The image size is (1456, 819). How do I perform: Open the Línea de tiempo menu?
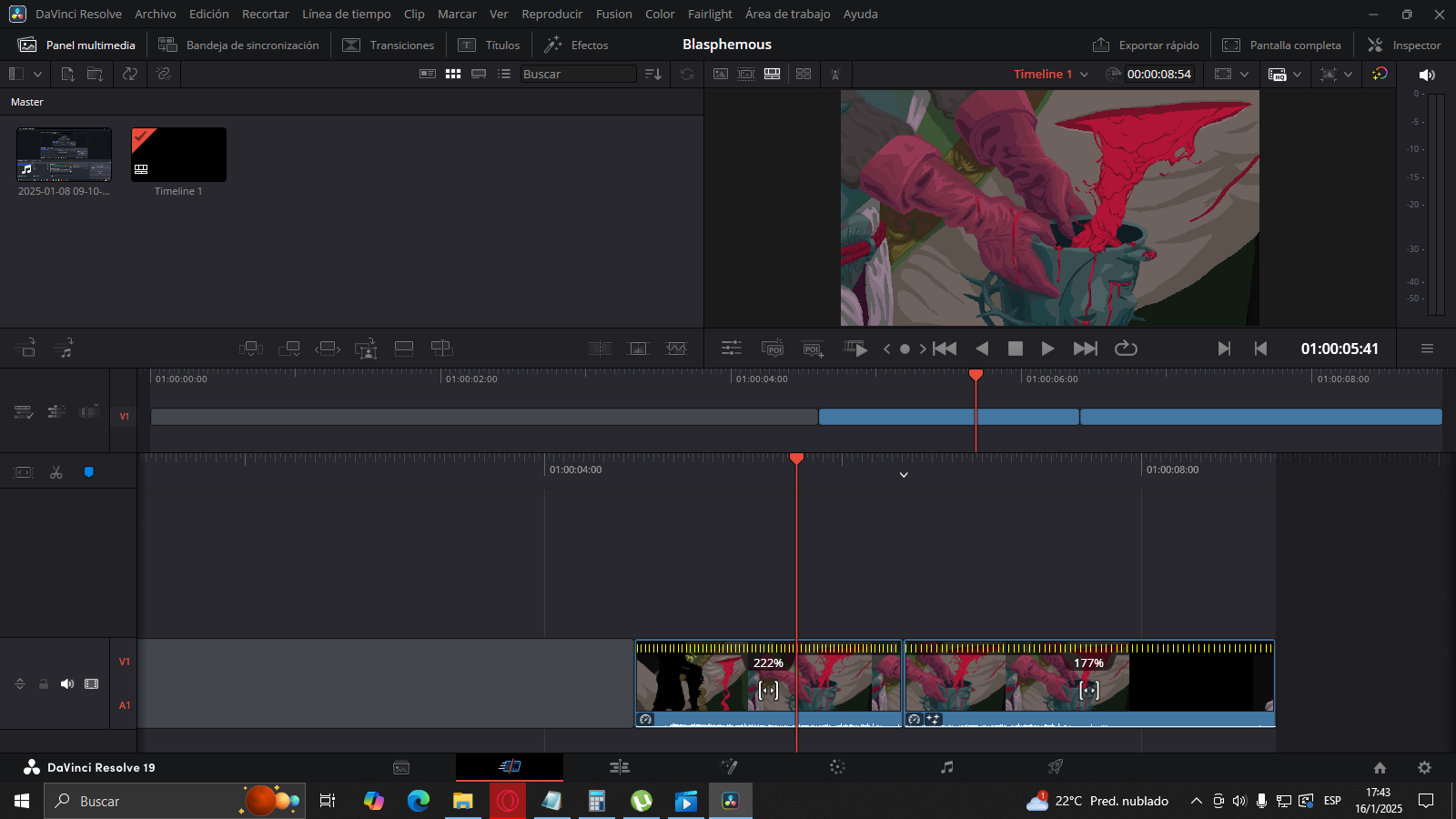[346, 14]
